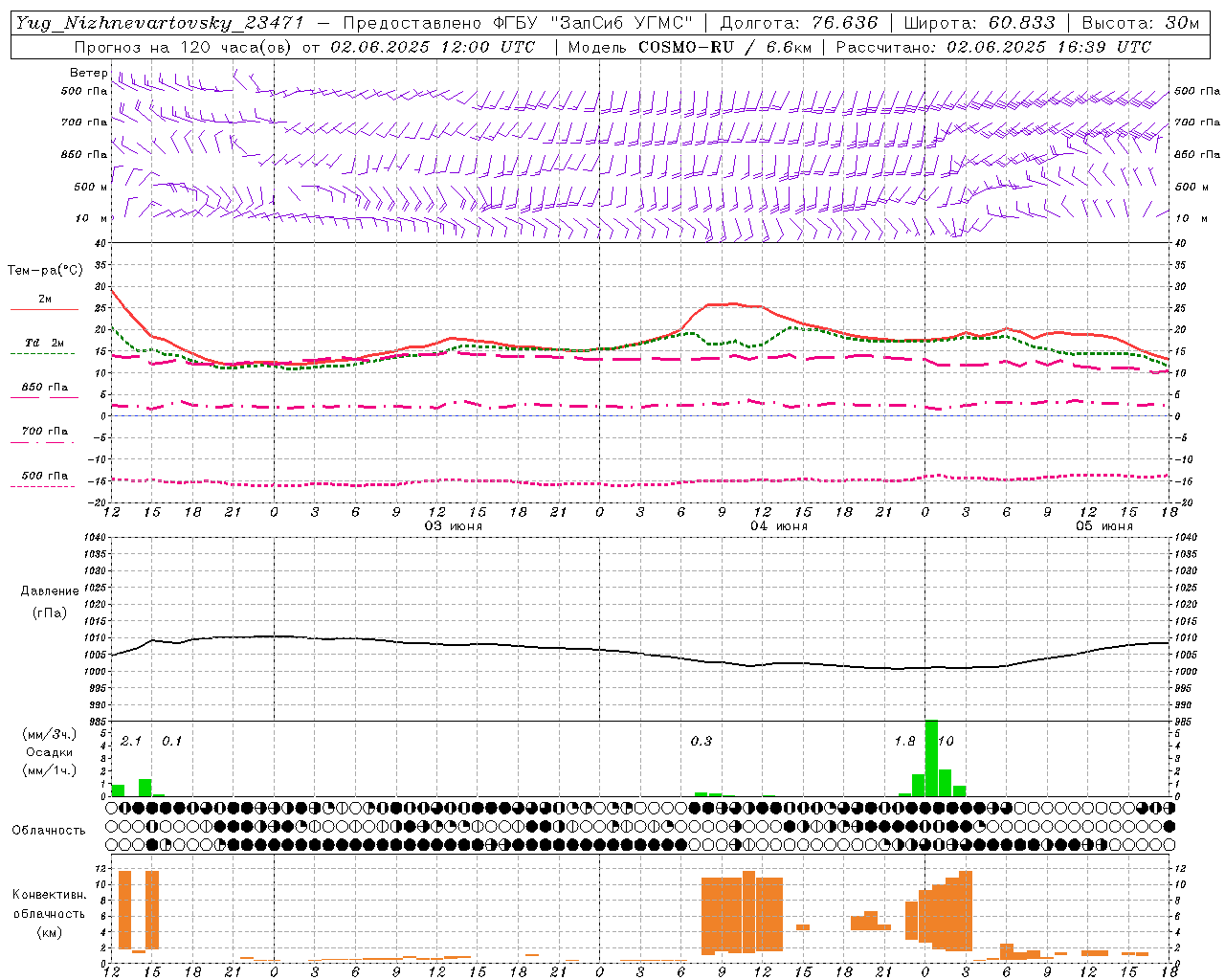
Task: Click the '03 июня' date label
Action: click(x=454, y=526)
